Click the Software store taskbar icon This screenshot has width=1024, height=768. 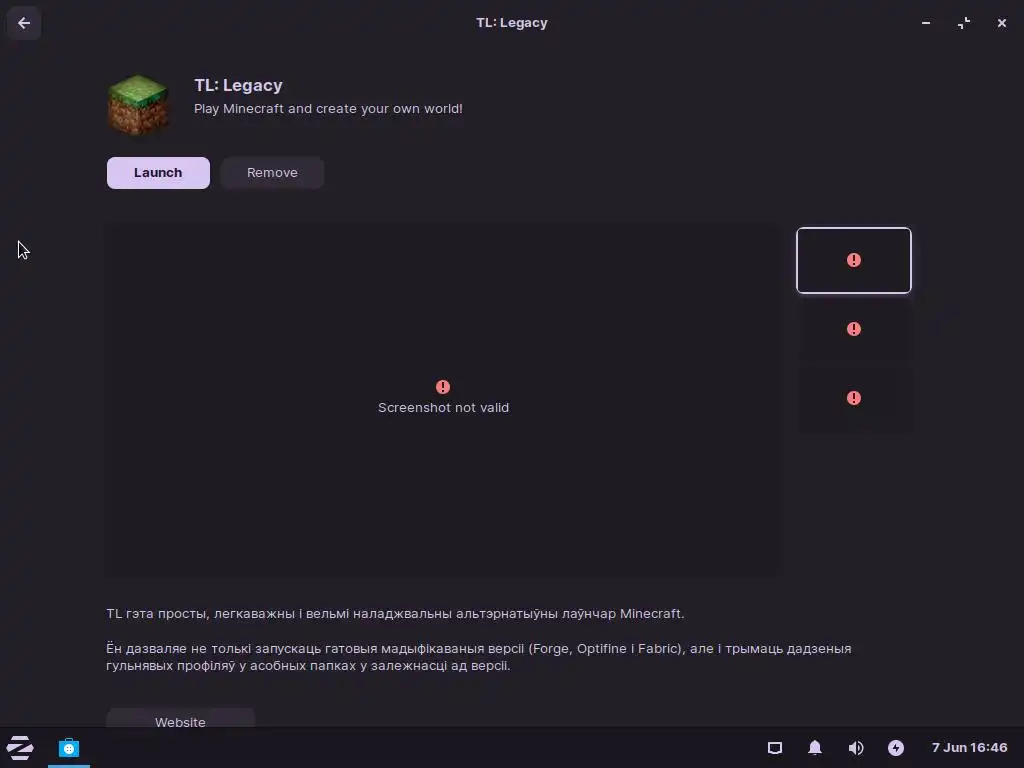pos(69,748)
